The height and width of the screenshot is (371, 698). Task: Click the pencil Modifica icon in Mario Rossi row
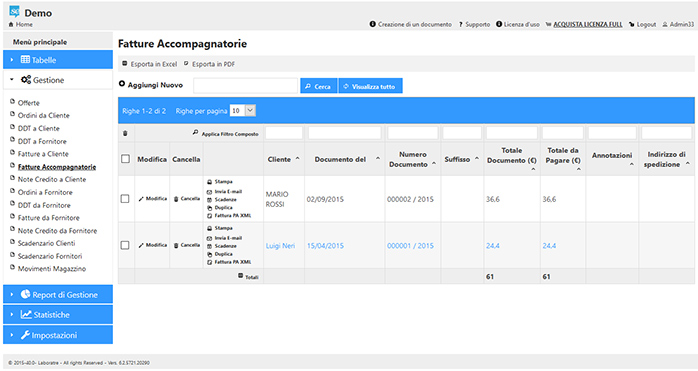click(x=141, y=199)
